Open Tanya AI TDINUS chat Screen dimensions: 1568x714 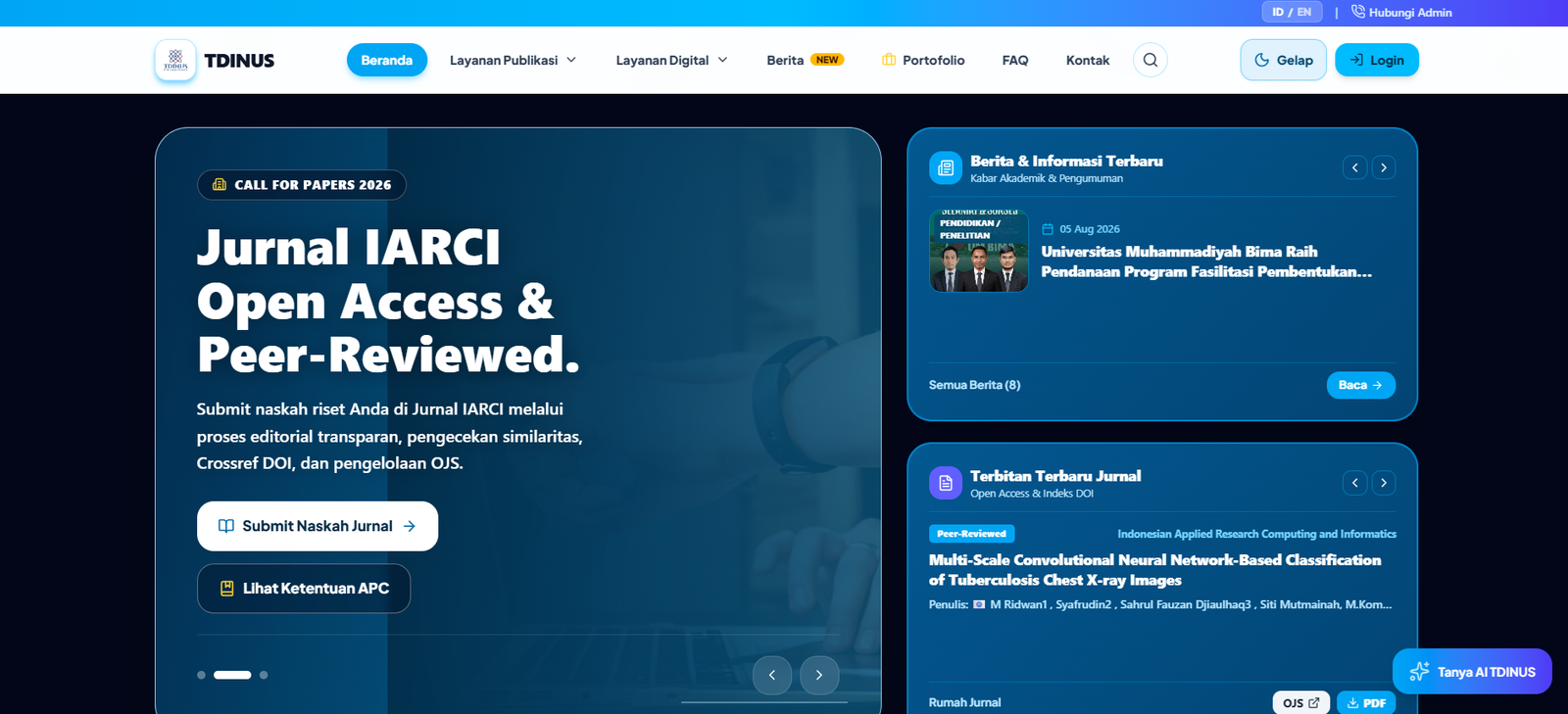tap(1472, 672)
